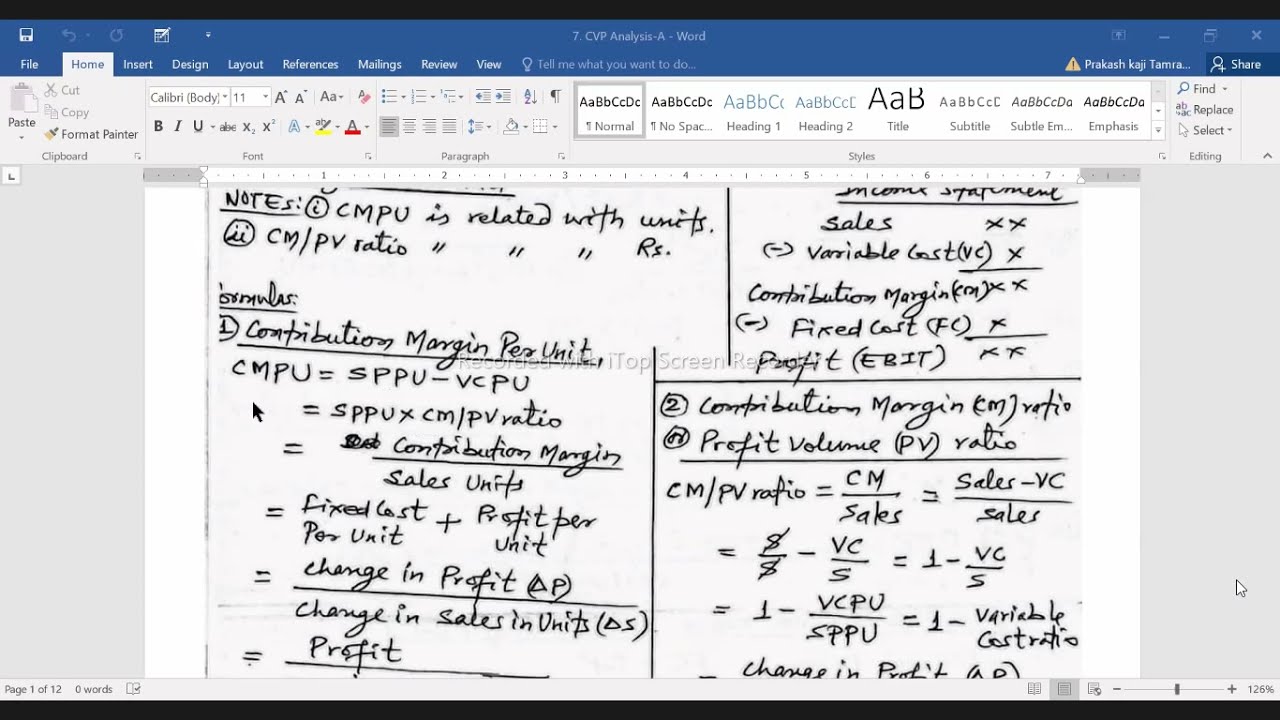Screen dimensions: 1280x720
Task: Click Format Painter
Action: (91, 134)
